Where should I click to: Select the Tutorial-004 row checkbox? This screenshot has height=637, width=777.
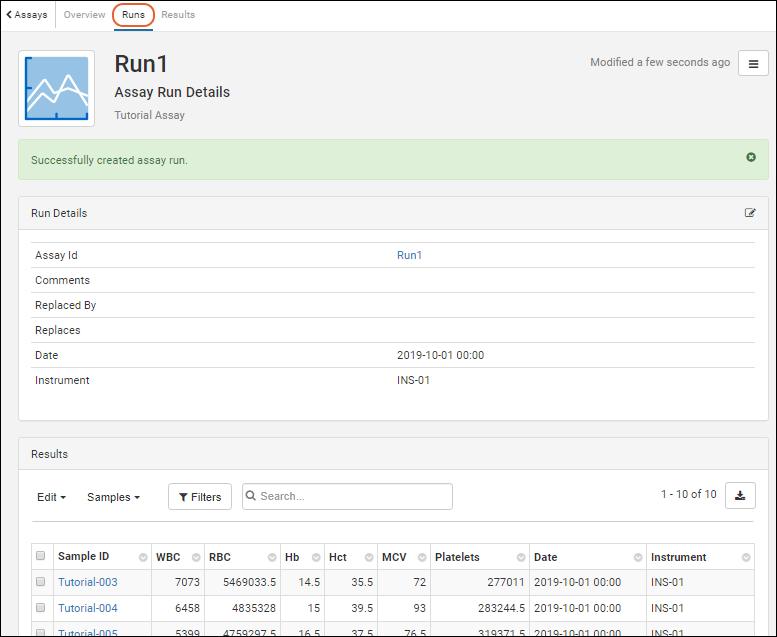(x=41, y=608)
